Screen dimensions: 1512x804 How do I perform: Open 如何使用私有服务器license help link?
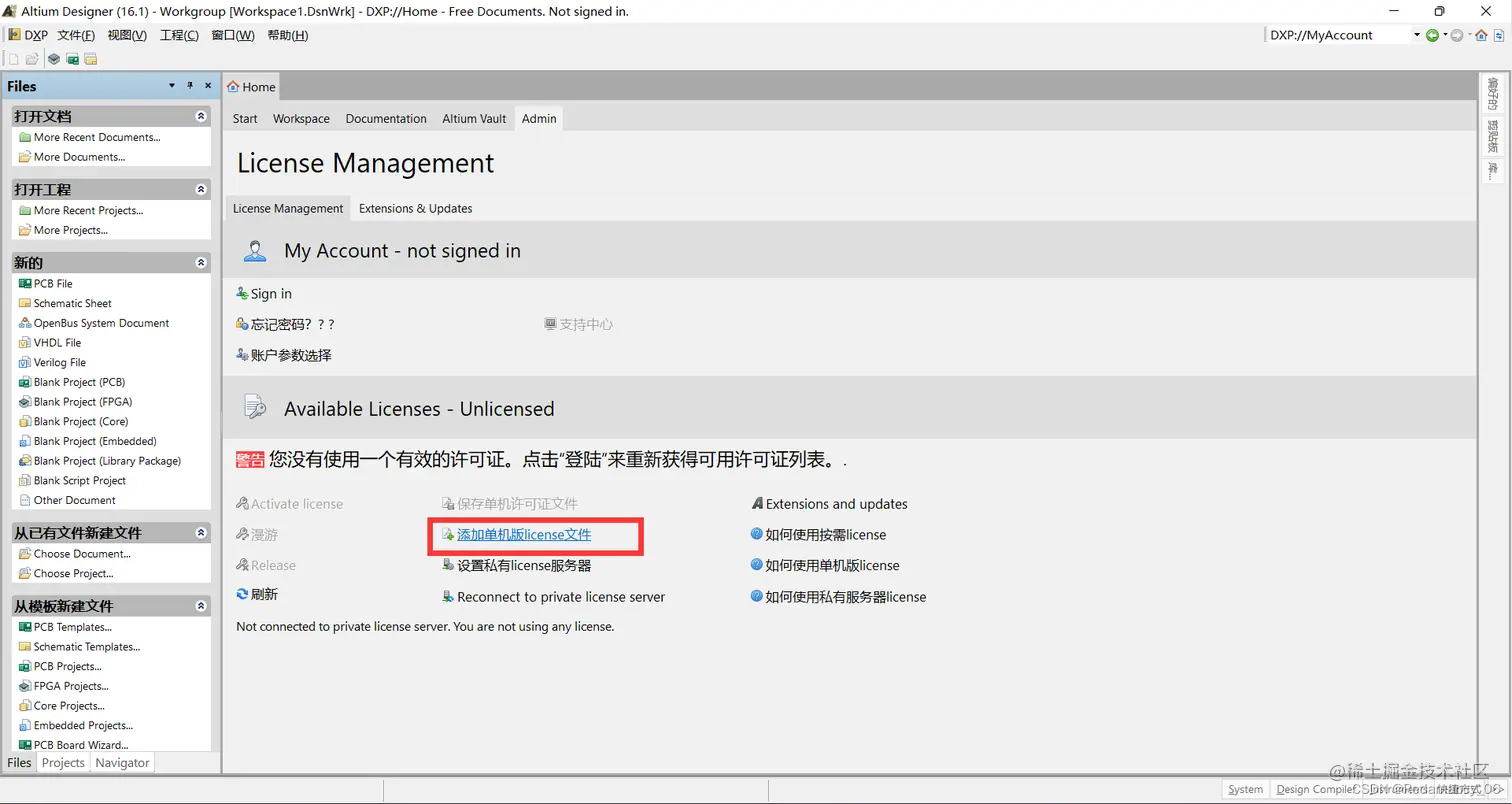click(839, 597)
